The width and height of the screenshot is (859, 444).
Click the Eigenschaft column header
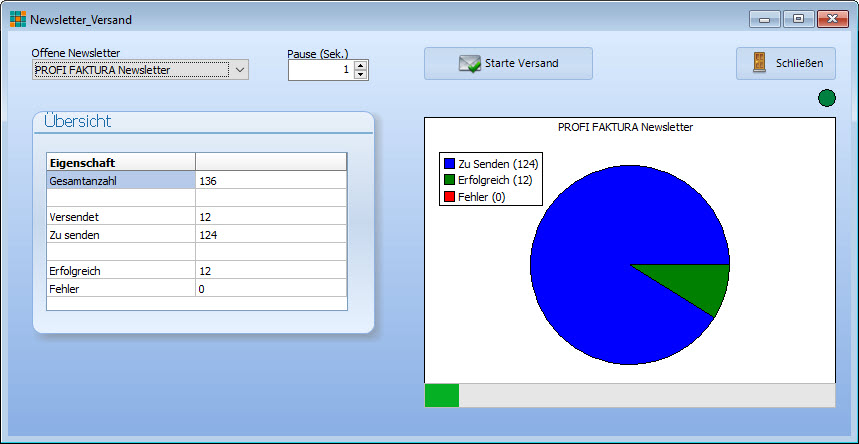click(121, 162)
